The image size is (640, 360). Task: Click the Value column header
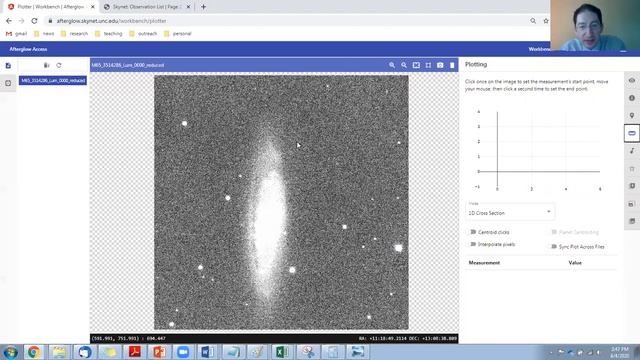(x=575, y=263)
